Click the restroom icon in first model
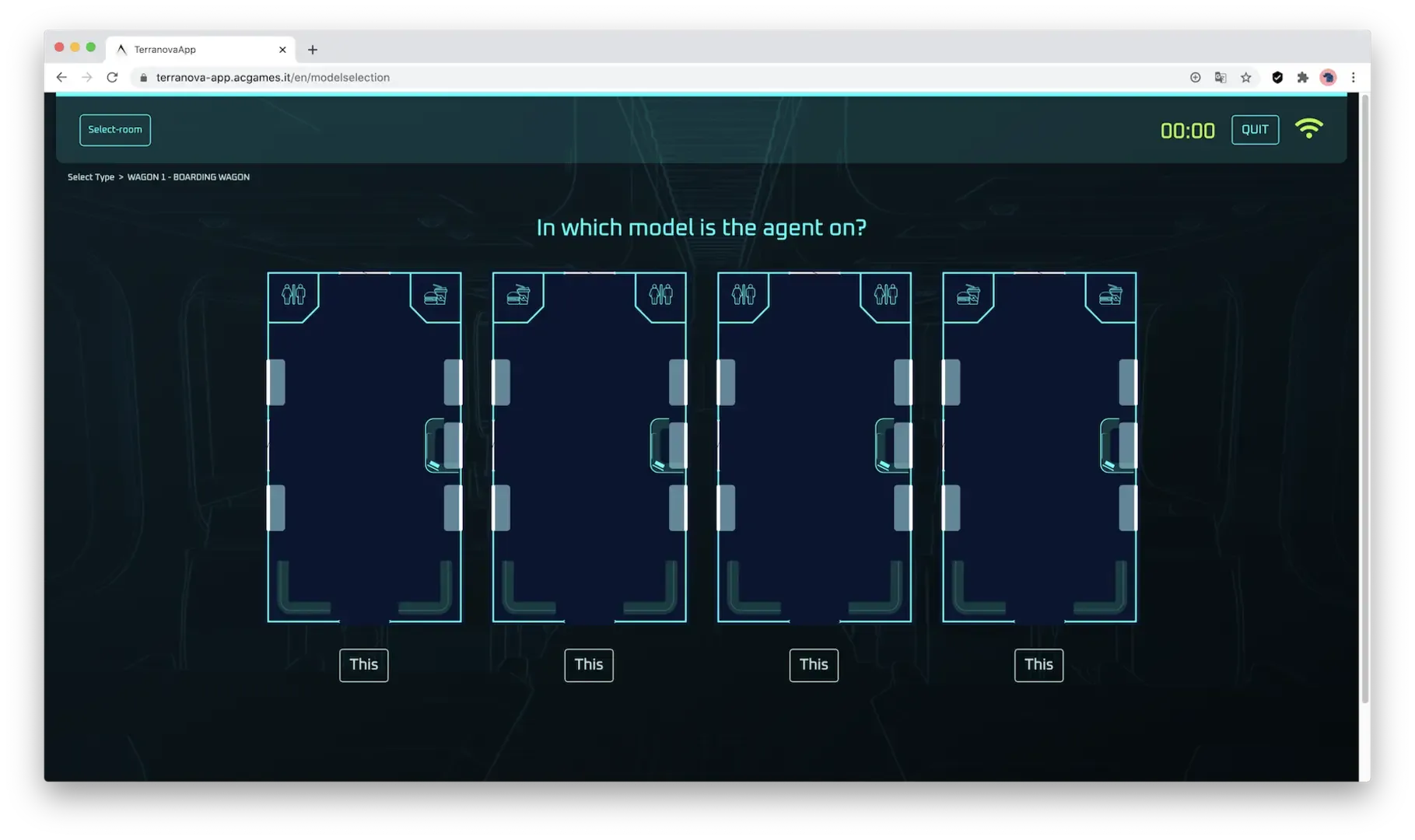1415x840 pixels. pos(293,295)
